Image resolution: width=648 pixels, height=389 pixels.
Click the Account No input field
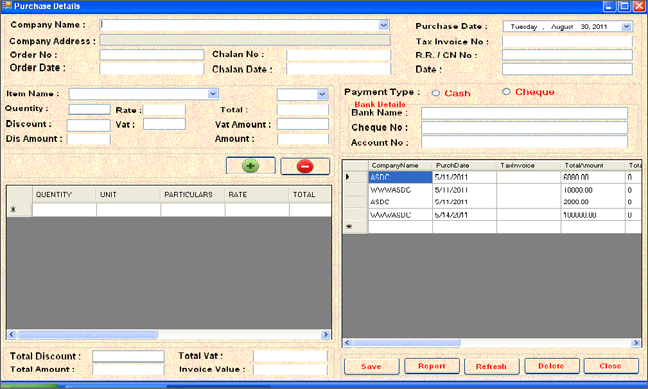coord(524,142)
